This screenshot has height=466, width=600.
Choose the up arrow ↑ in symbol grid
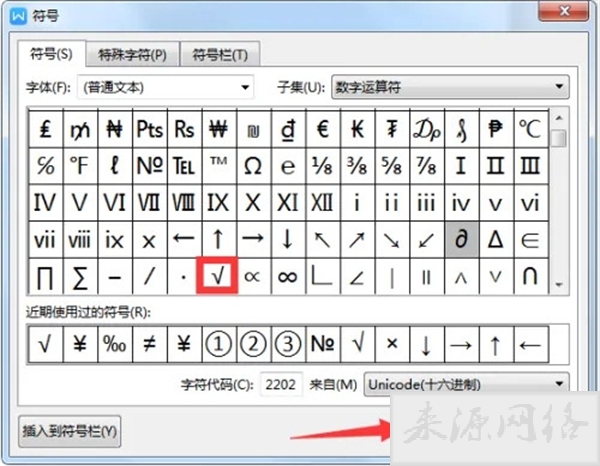tap(218, 239)
